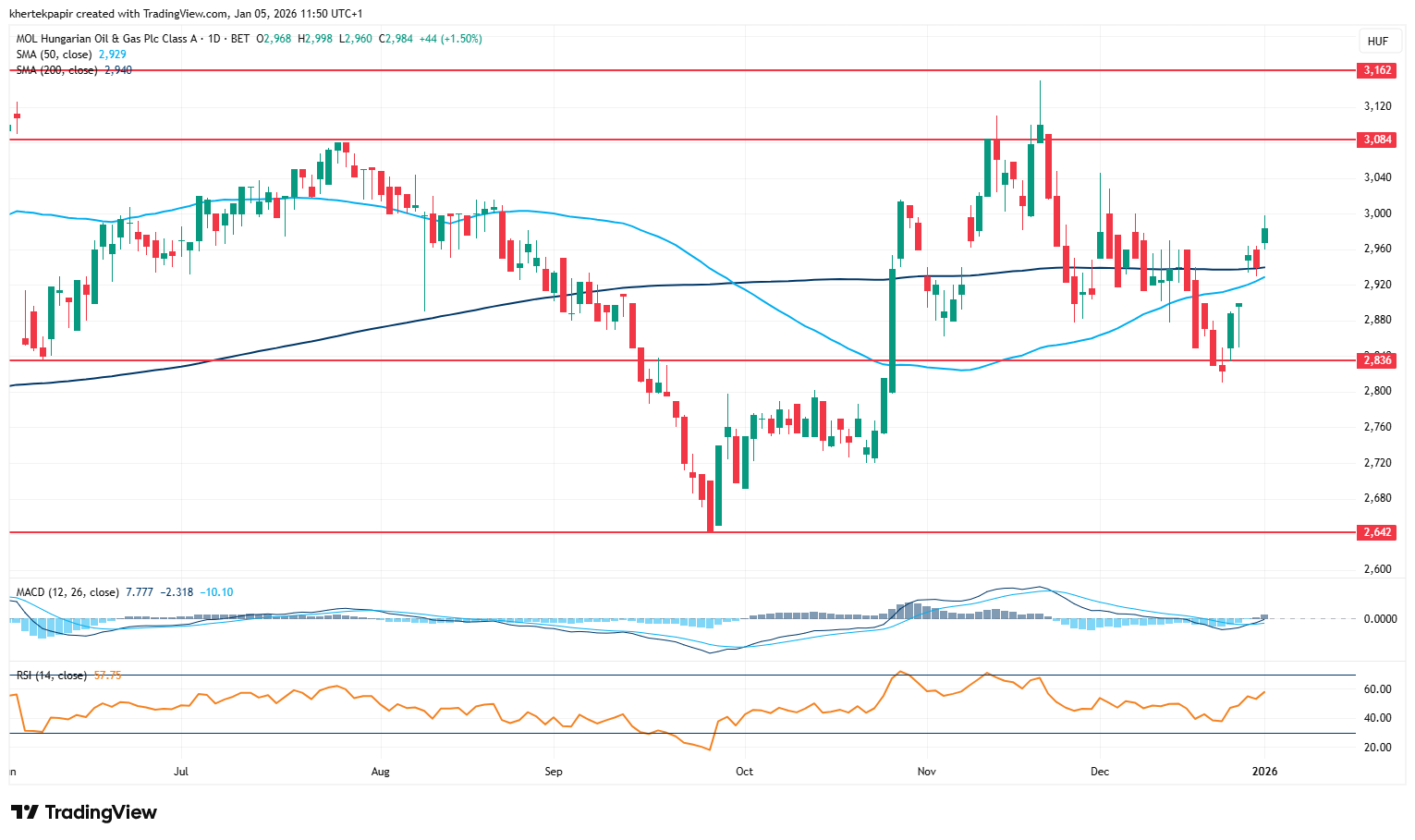Open the RSI (14, close) indicator legend
Viewport: 1415px width, 840px height.
coord(52,676)
